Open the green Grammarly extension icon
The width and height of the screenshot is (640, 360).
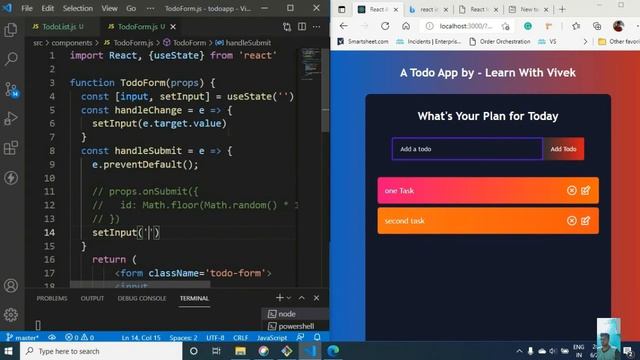(528, 26)
